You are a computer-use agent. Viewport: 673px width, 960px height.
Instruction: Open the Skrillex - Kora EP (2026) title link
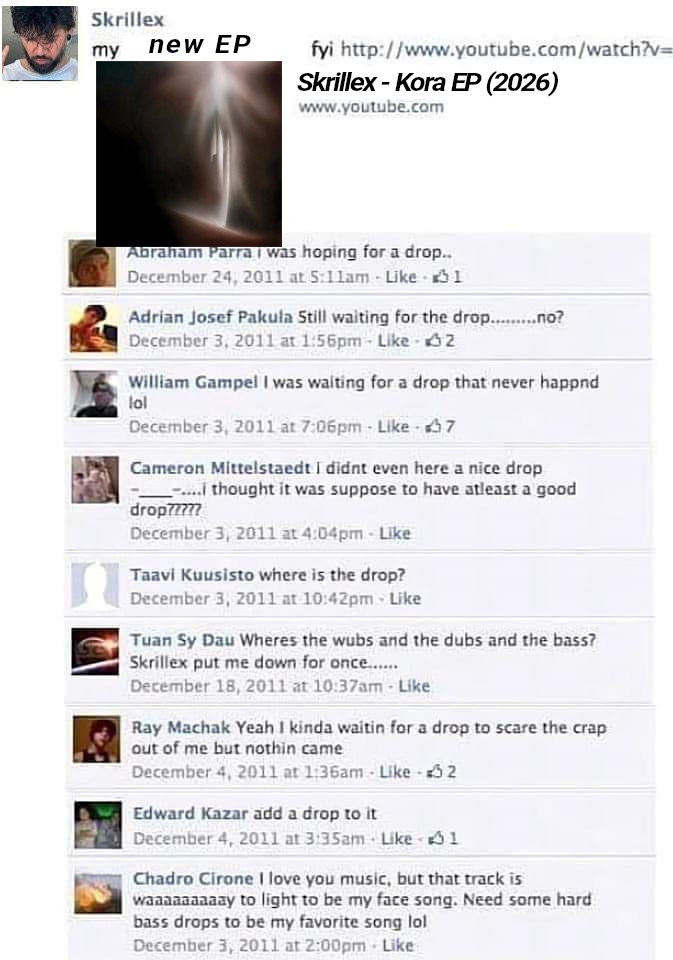(427, 82)
